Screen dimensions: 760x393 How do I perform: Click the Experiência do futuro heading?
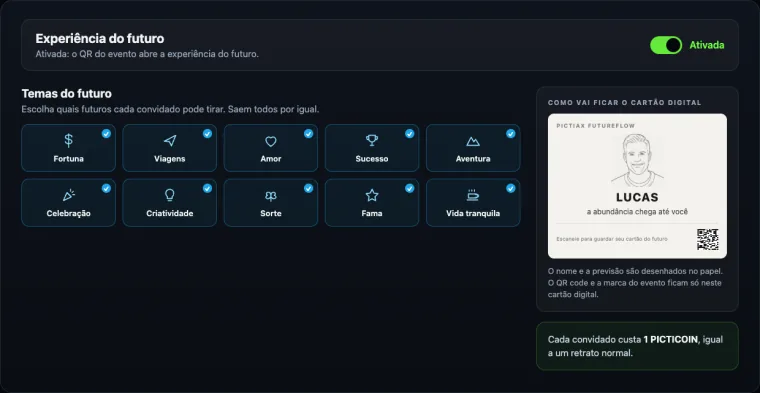click(x=100, y=39)
